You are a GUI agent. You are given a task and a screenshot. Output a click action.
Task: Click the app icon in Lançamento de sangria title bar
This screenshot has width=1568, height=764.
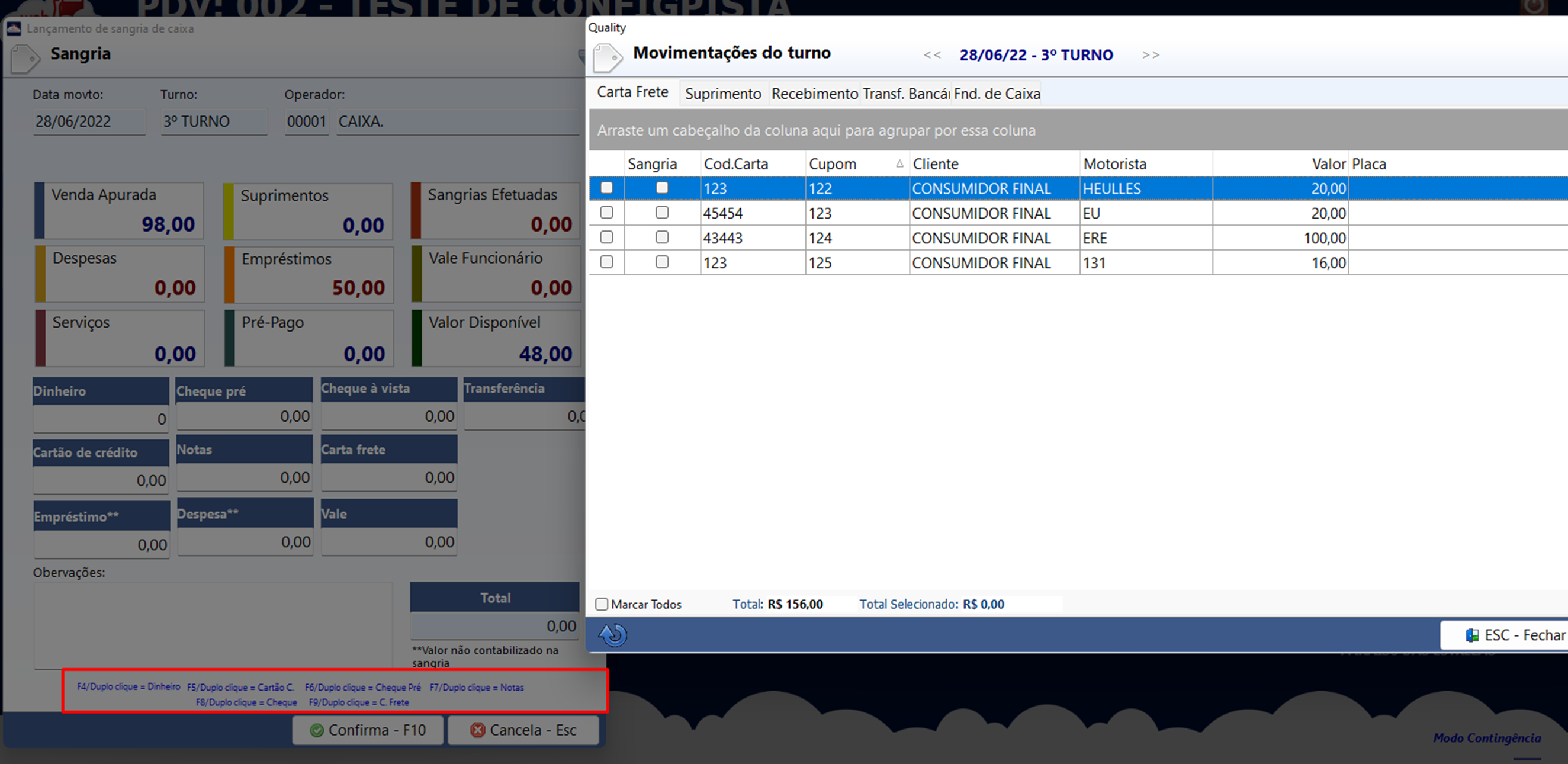pos(14,28)
